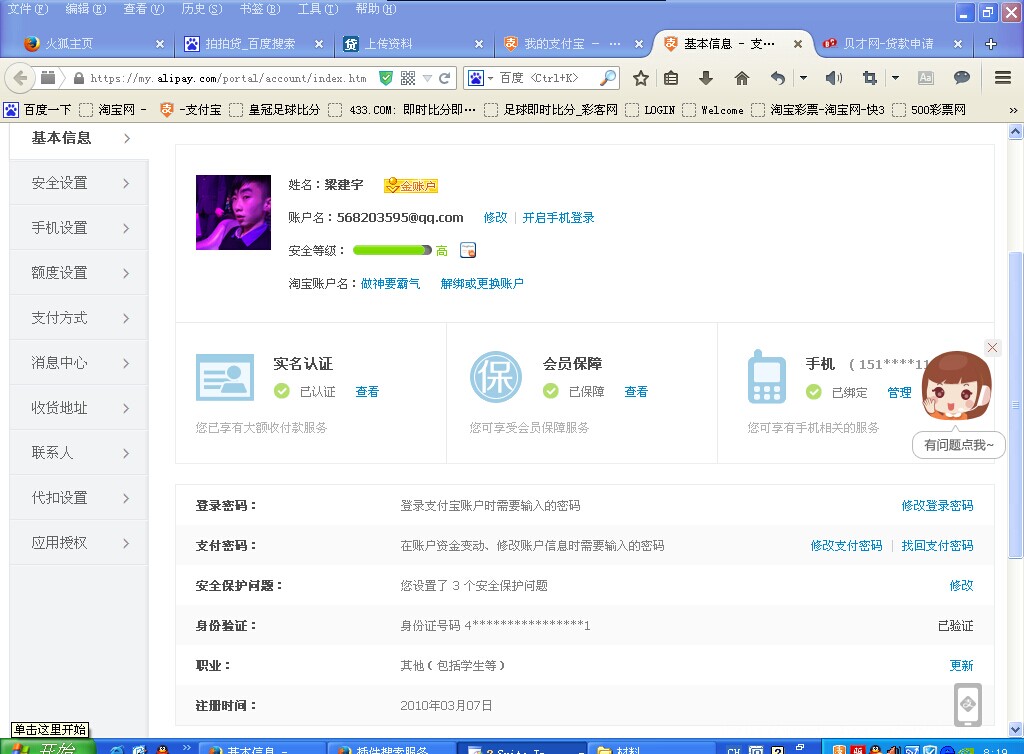The height and width of the screenshot is (754, 1024).
Task: Click the QR code icon in address bar
Action: pyautogui.click(x=408, y=78)
